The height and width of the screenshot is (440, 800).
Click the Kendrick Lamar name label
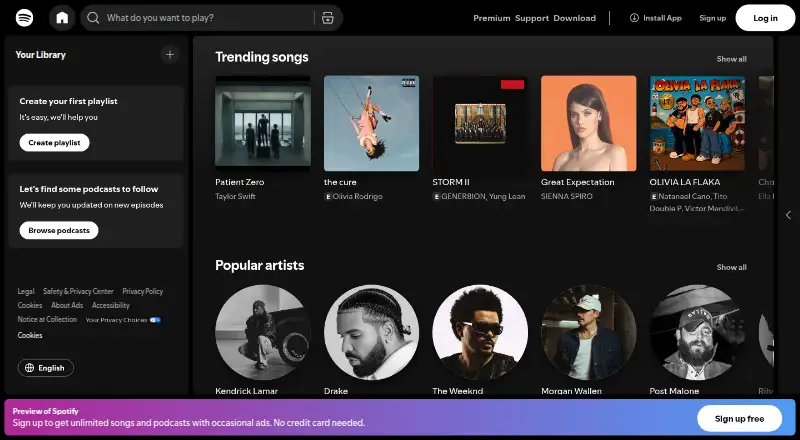point(246,391)
